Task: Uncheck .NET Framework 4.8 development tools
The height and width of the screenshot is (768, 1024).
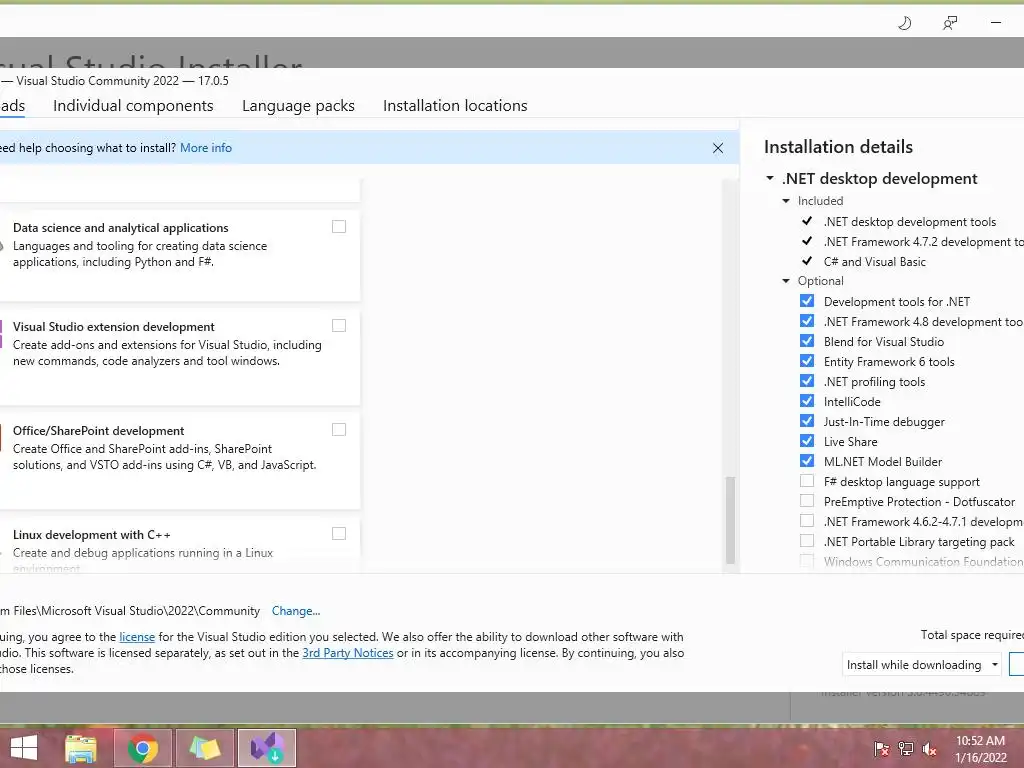Action: (807, 321)
